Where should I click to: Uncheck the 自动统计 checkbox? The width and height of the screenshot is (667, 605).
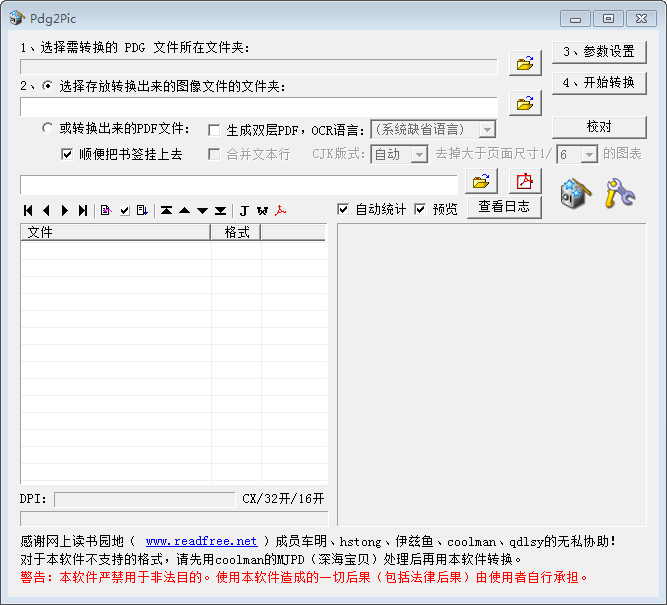(x=344, y=209)
